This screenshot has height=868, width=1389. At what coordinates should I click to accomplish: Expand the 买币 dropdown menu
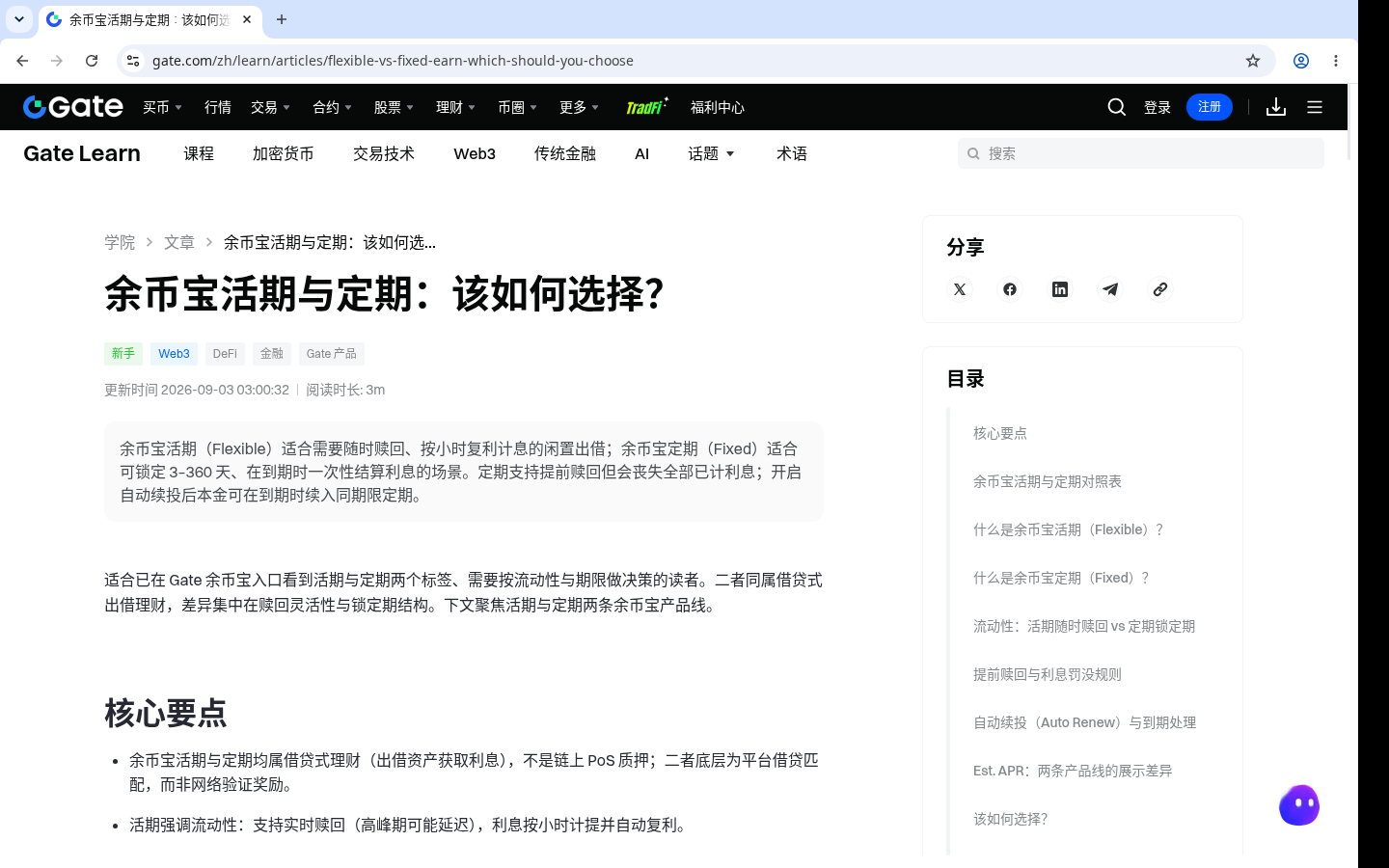click(x=162, y=107)
